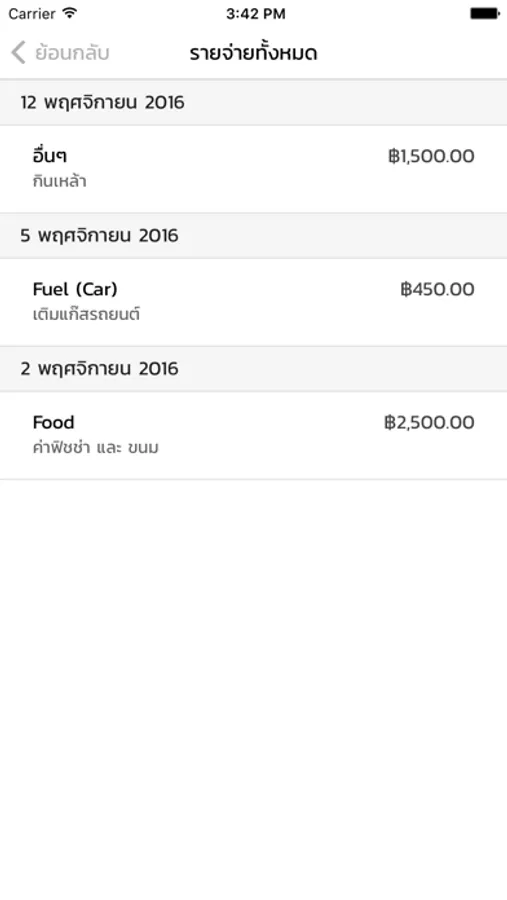507x900 pixels.
Task: Open the Food expense entry
Action: 253,435
